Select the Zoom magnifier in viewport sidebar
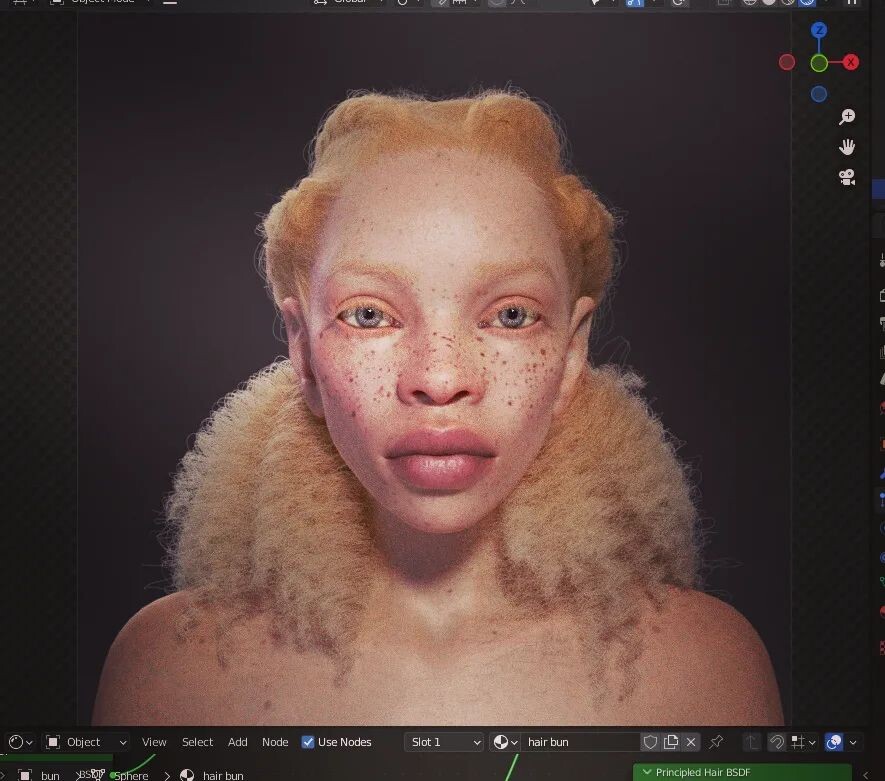Image resolution: width=885 pixels, height=781 pixels. (x=846, y=116)
